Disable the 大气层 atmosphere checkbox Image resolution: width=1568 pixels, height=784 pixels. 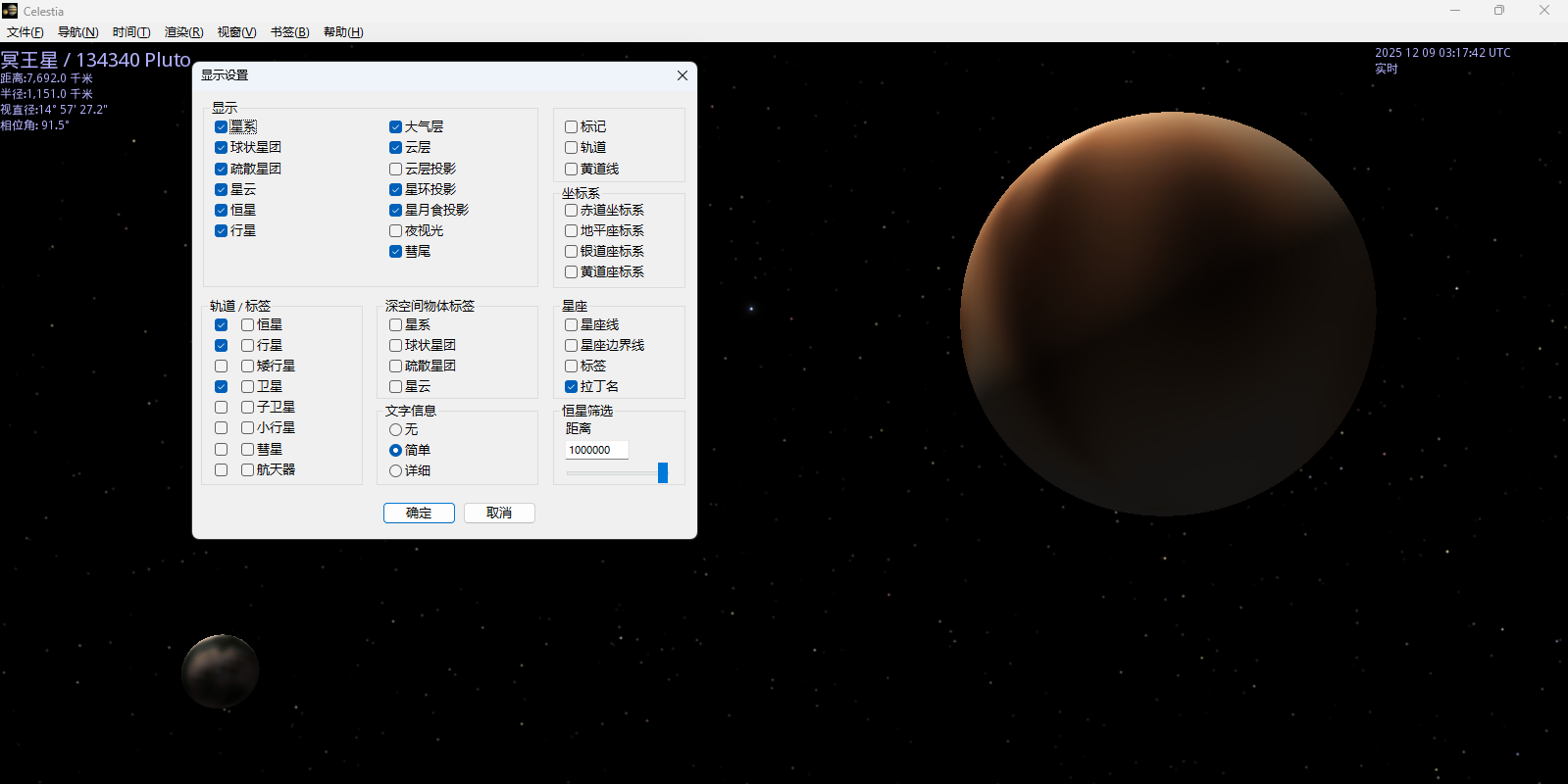click(x=395, y=127)
